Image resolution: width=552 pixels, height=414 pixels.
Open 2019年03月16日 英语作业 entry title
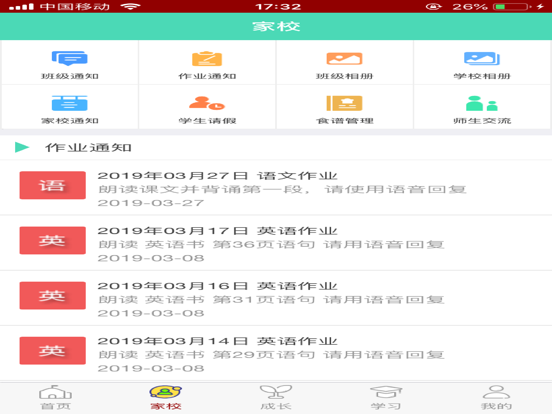[x=217, y=286]
